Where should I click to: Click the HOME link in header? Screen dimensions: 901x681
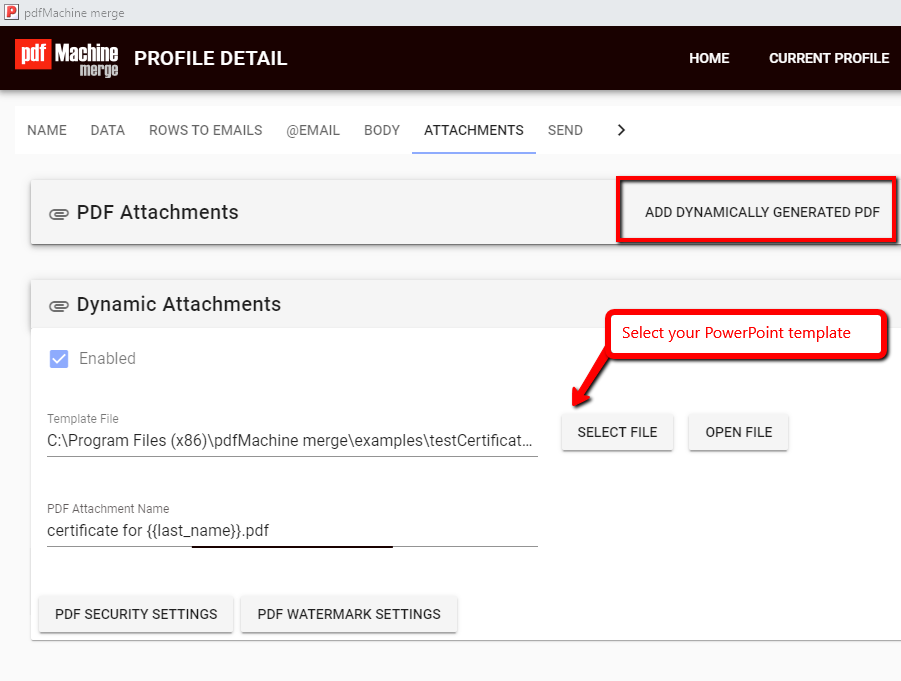coord(709,58)
